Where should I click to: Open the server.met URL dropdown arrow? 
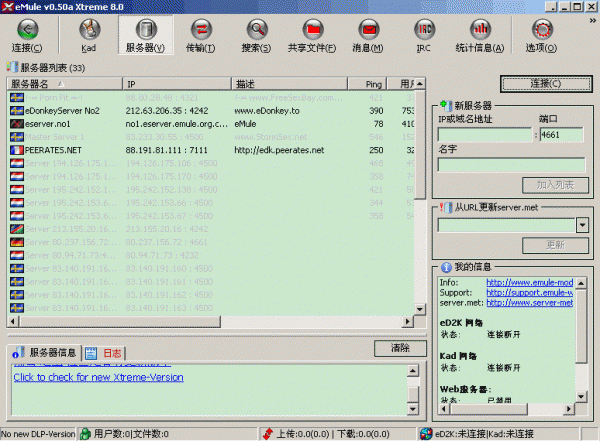pos(582,225)
